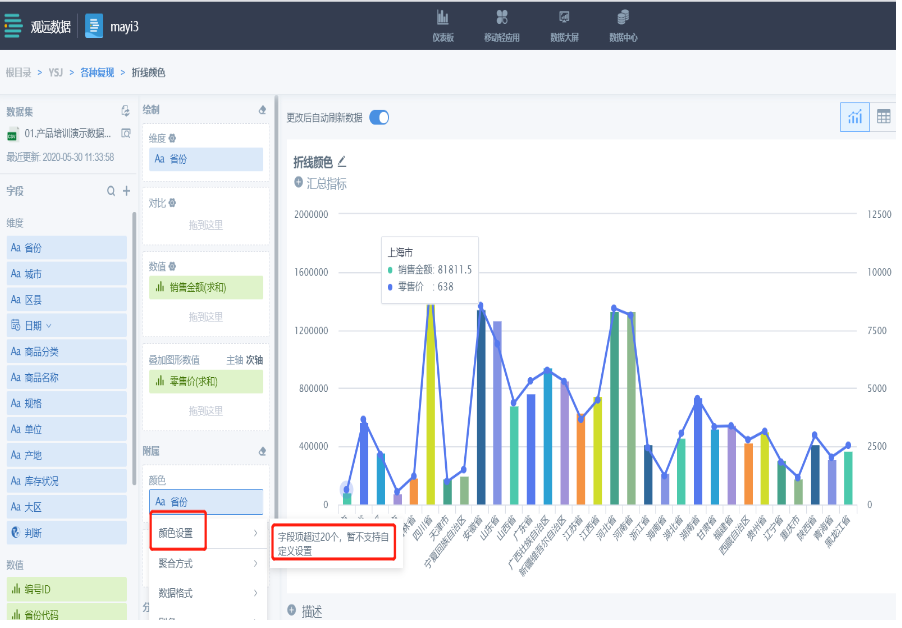Open 对比 settings gear icon
Viewport: 902px width, 628px height.
tap(172, 203)
